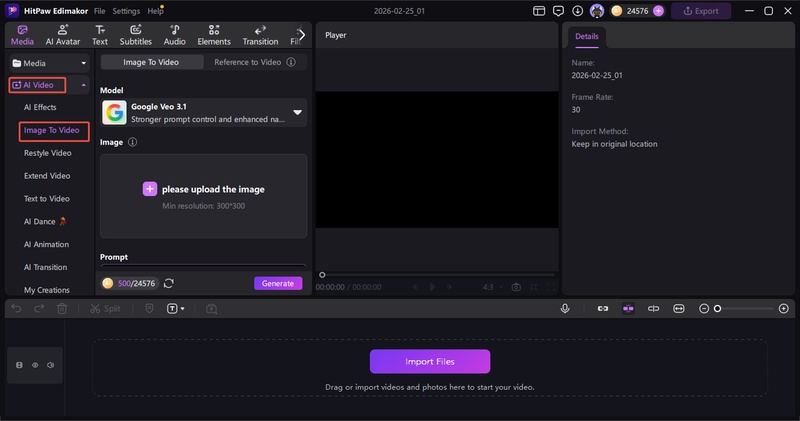Open the Help menu
800x421 pixels.
[155, 11]
